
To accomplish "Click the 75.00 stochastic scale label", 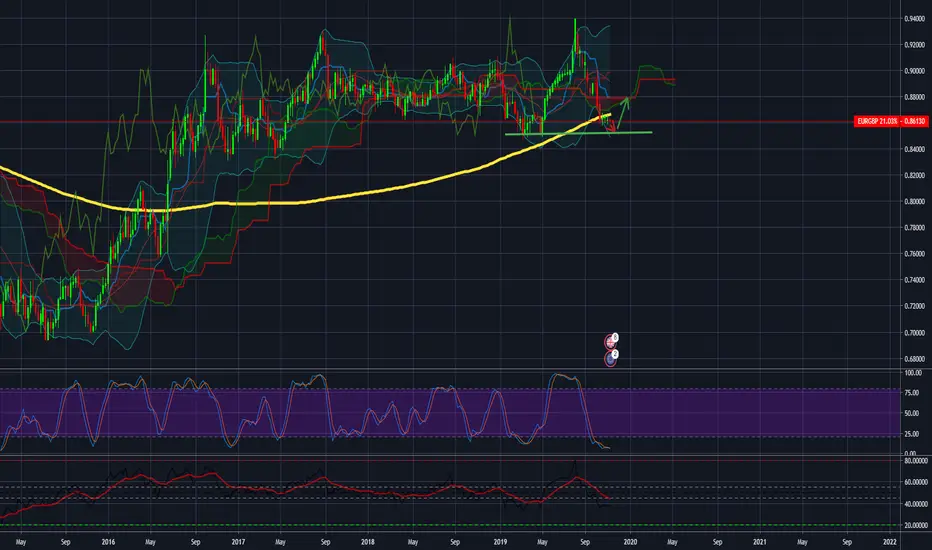I will click(x=913, y=393).
